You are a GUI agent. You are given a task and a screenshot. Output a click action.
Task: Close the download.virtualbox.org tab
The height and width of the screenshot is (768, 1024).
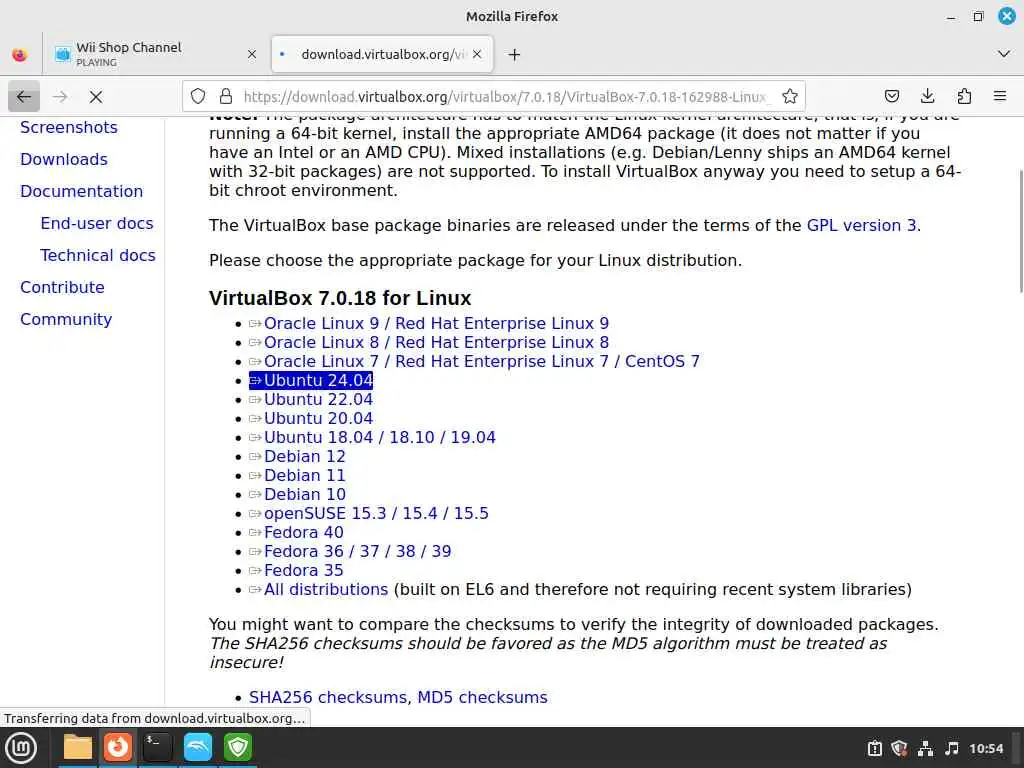click(477, 54)
